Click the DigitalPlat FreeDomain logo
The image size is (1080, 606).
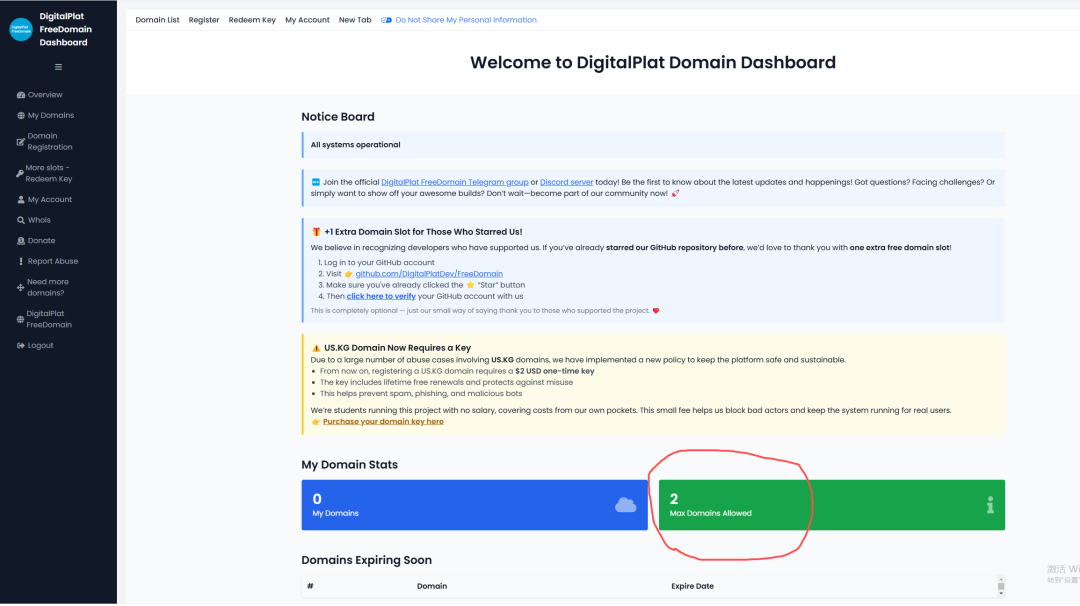(21, 30)
